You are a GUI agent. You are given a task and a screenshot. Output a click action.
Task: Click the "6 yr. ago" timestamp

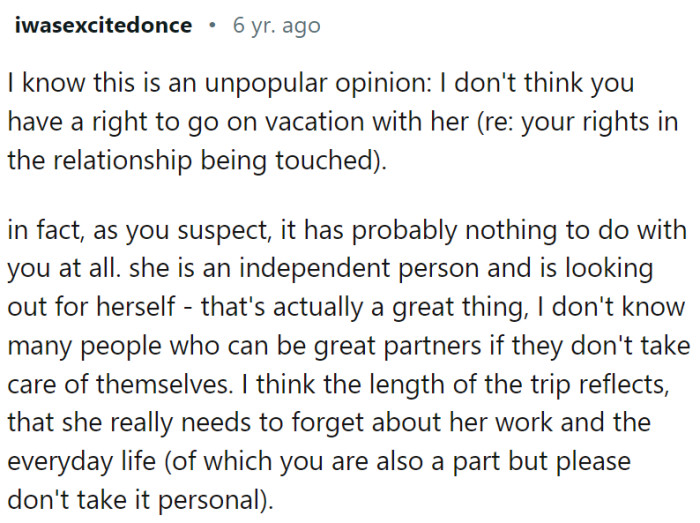click(276, 25)
